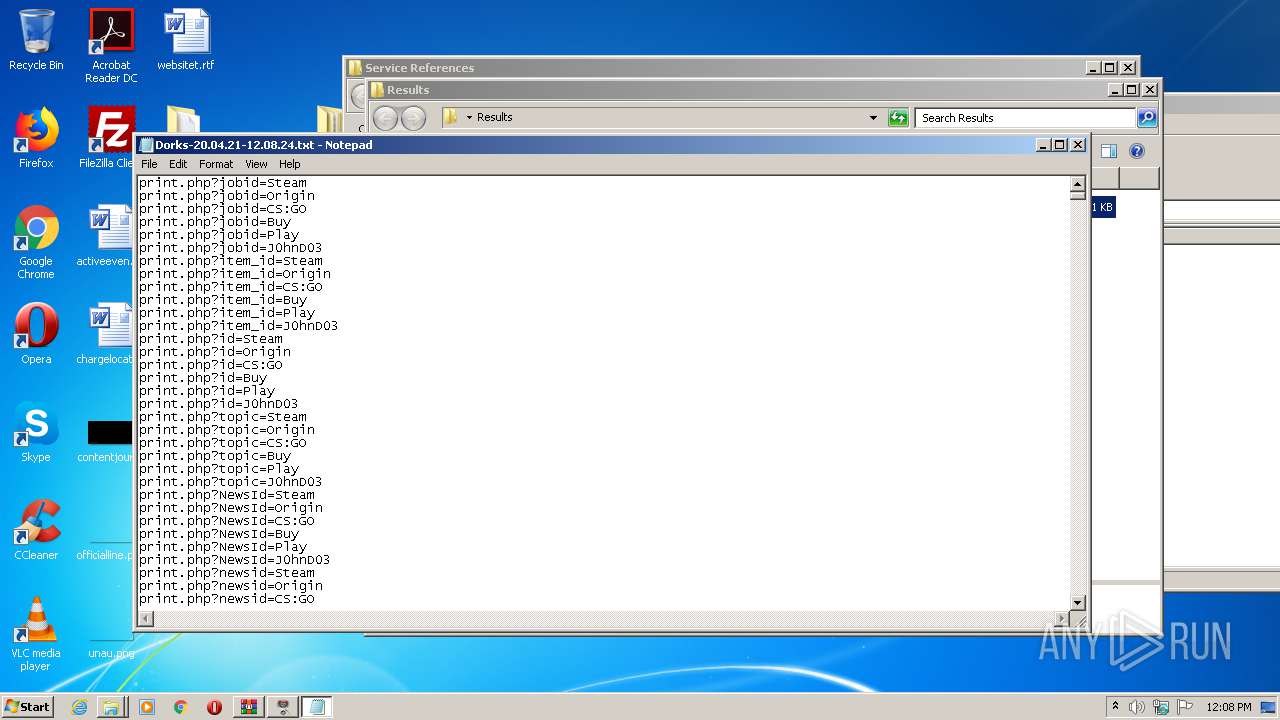Close the Service References window
Image resolution: width=1280 pixels, height=720 pixels.
point(1128,68)
